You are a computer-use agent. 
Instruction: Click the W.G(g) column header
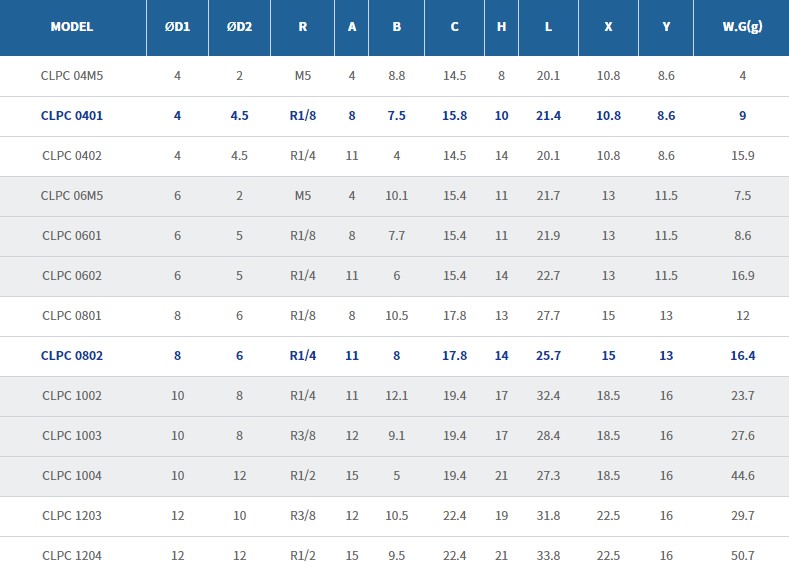[742, 27]
